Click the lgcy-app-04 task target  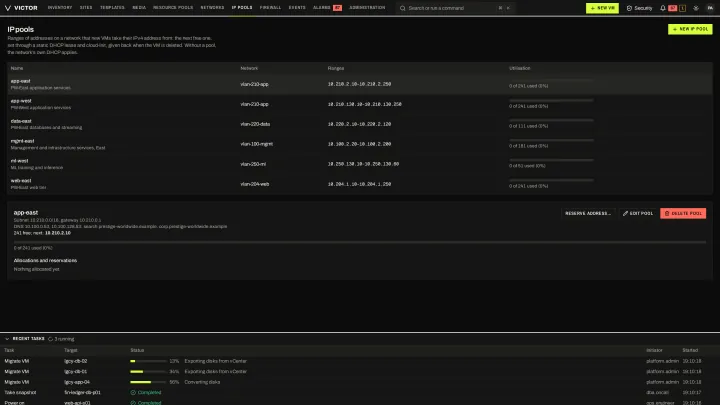pyautogui.click(x=77, y=382)
